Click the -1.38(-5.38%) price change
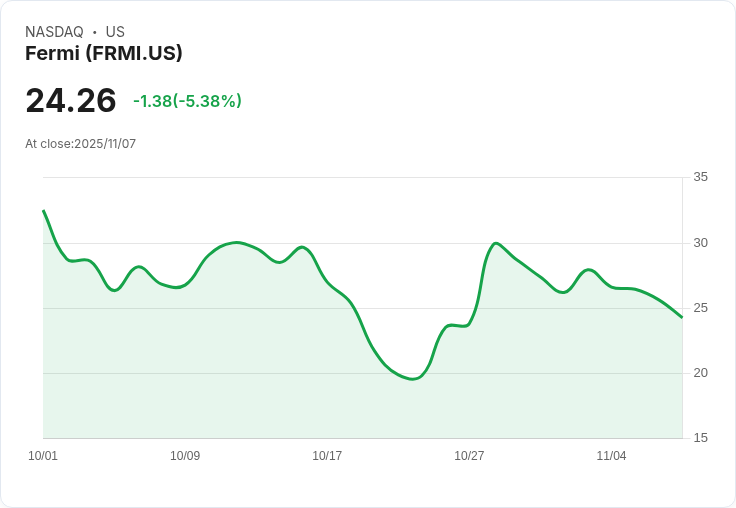Screen dimensions: 736x508 click(187, 101)
